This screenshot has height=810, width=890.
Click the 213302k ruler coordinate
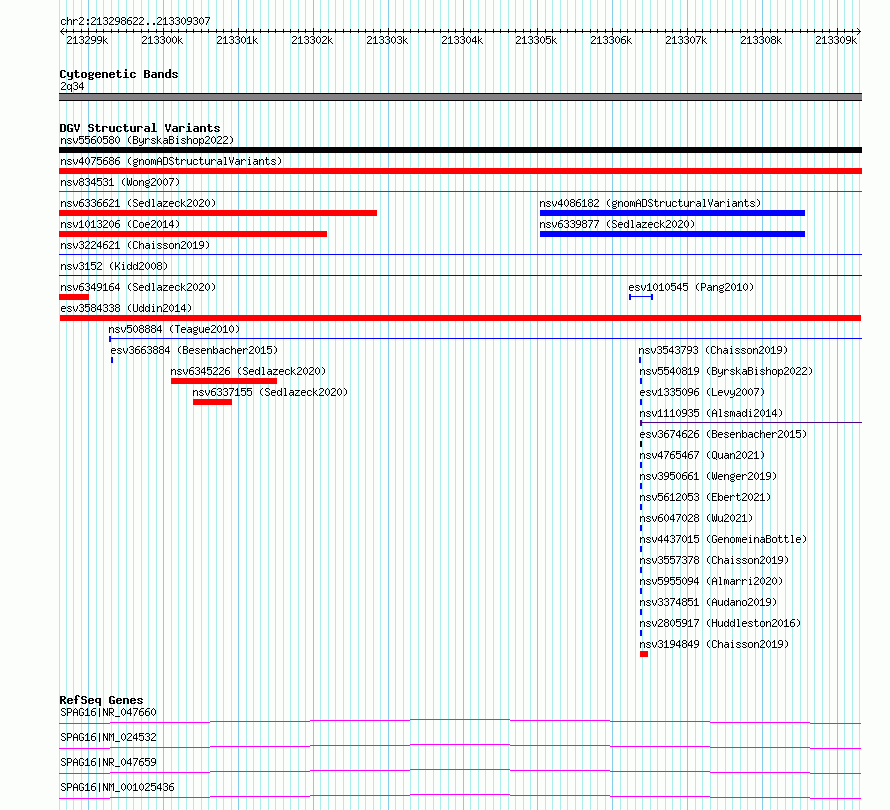(312, 40)
